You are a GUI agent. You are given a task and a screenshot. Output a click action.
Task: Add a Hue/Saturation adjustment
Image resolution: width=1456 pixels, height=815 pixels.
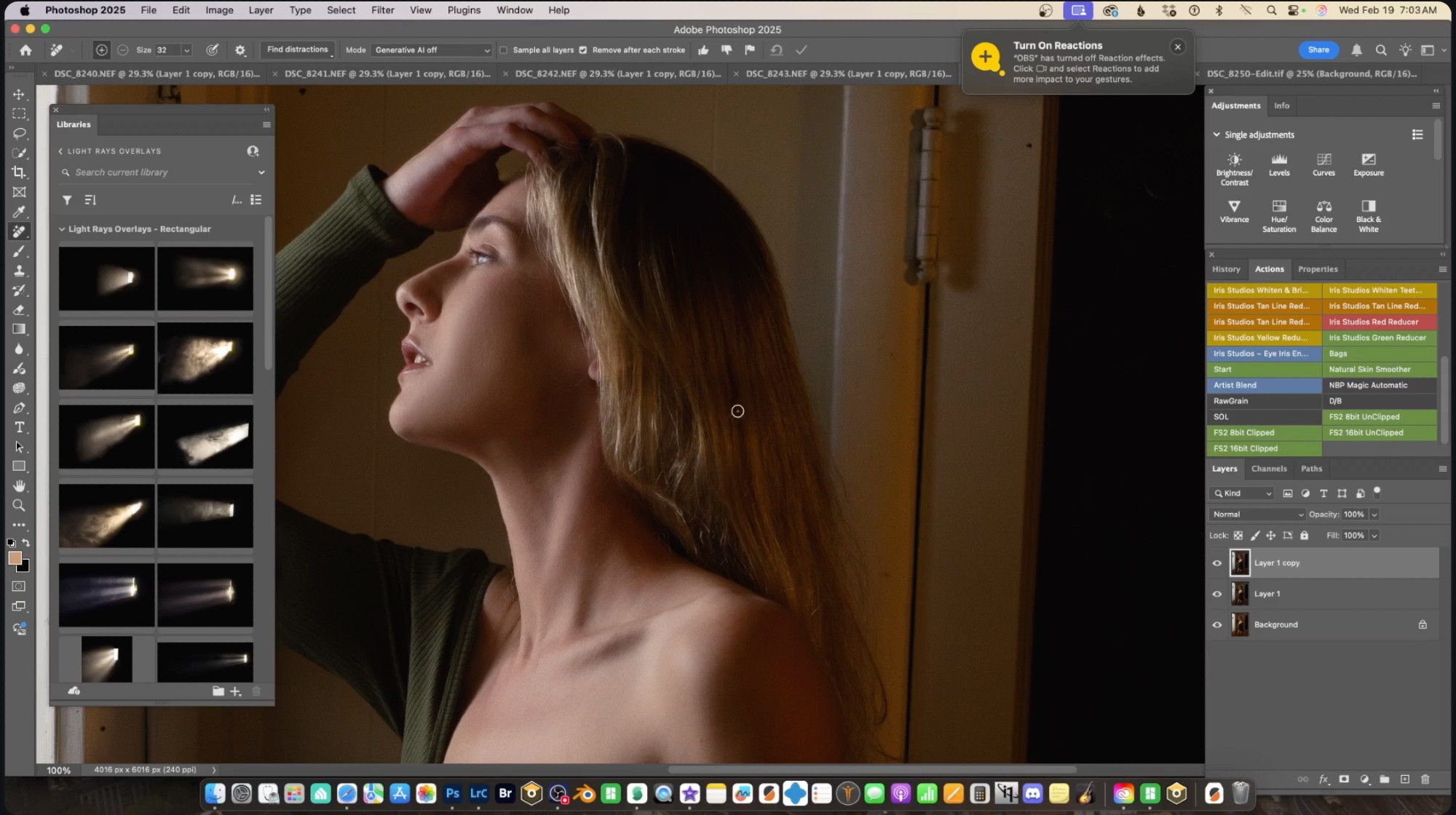click(1279, 216)
